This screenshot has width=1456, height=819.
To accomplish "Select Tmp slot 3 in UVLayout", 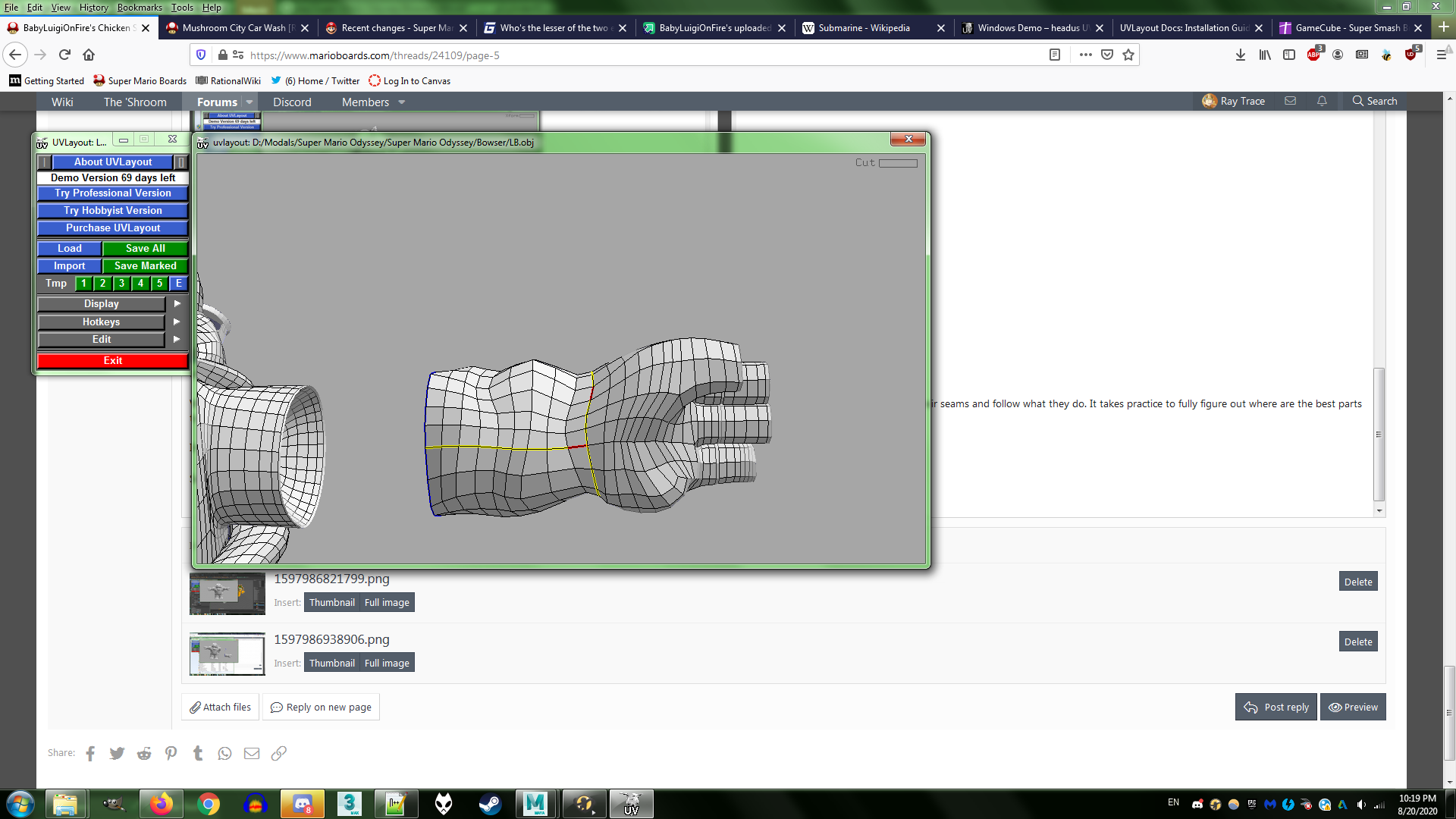I will click(x=121, y=284).
